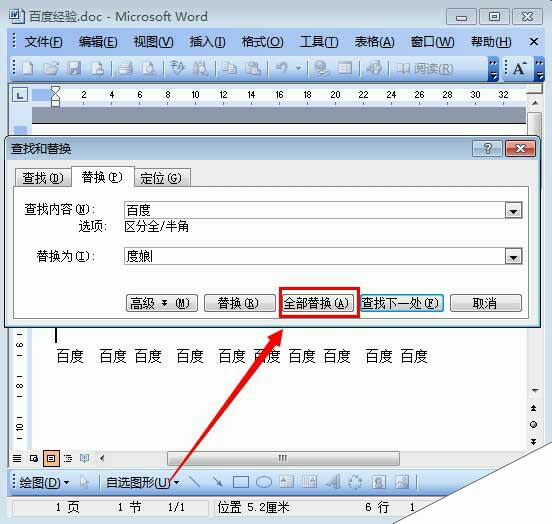Click the Reading layout 阅读(R) button

(425, 68)
